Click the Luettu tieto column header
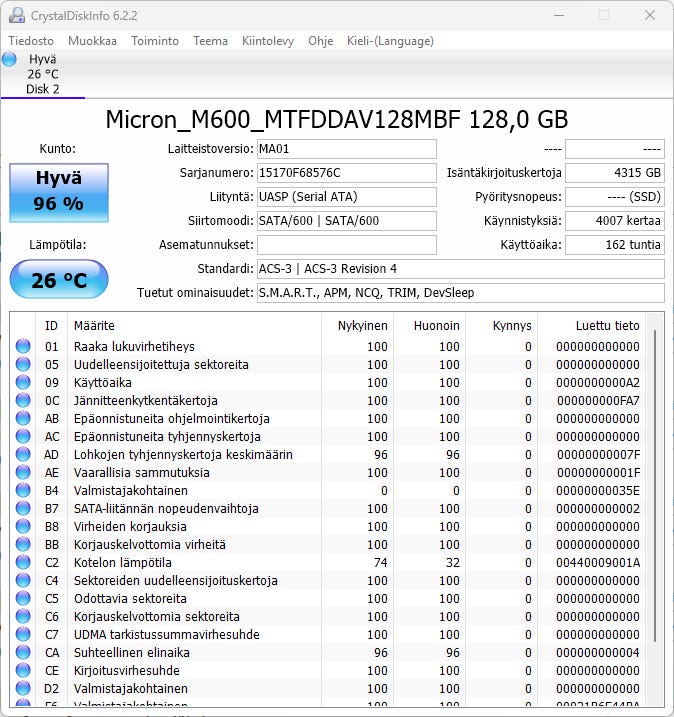The height and width of the screenshot is (717, 674). pyautogui.click(x=591, y=326)
